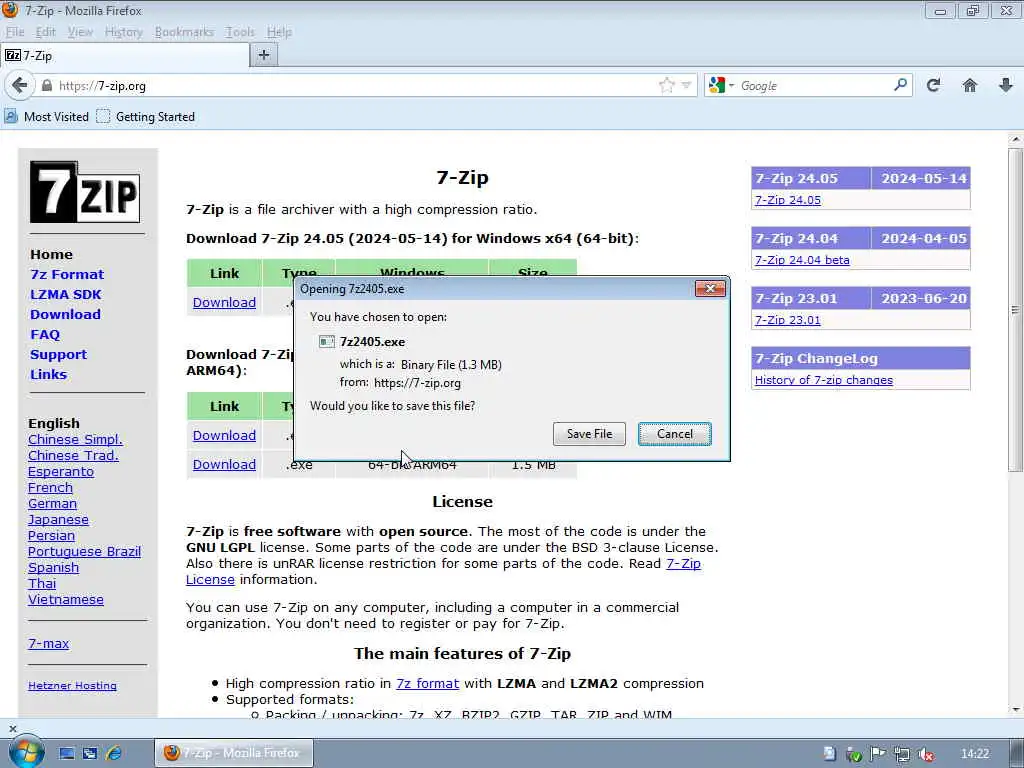Open the File menu
Image resolution: width=1024 pixels, height=768 pixels.
pos(15,32)
